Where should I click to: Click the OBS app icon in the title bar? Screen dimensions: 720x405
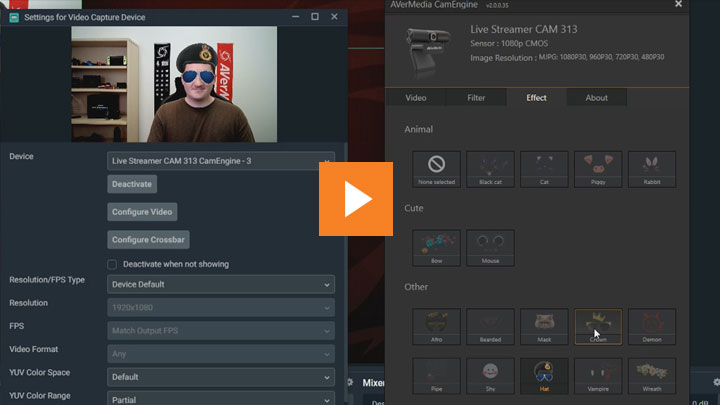(x=14, y=17)
